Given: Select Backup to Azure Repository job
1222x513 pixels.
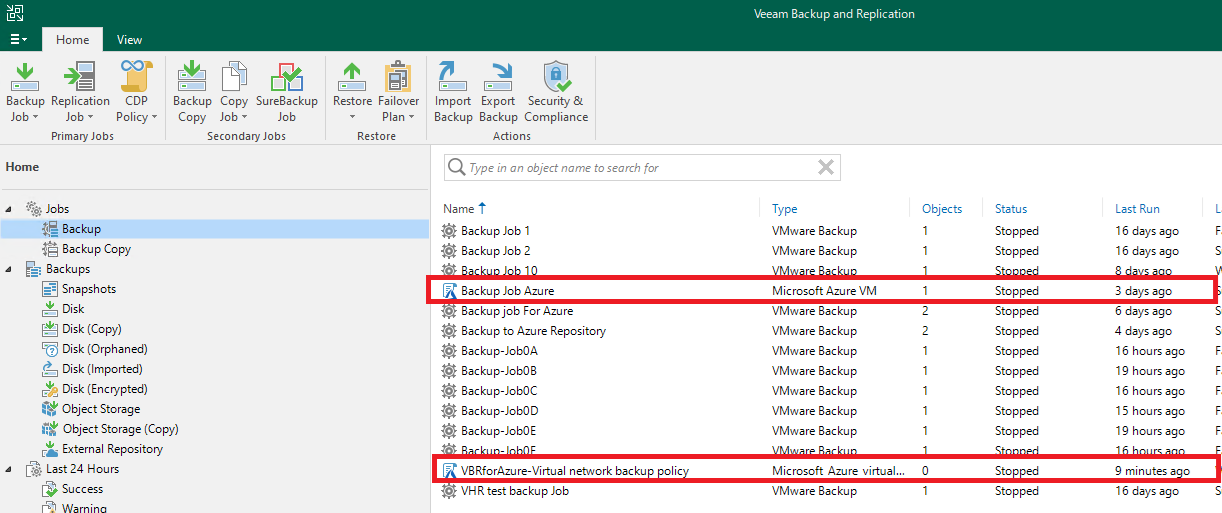Looking at the screenshot, I should (x=824, y=331).
